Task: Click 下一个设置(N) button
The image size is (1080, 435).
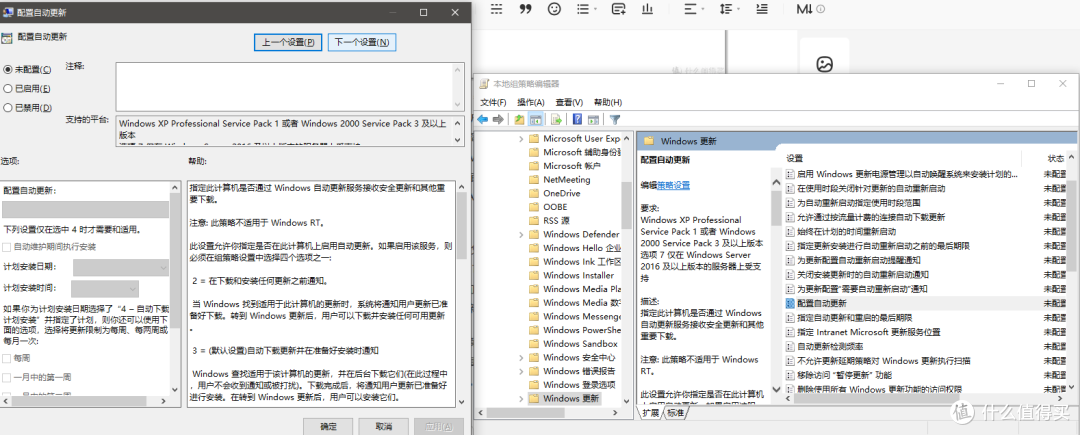Action: [x=362, y=43]
